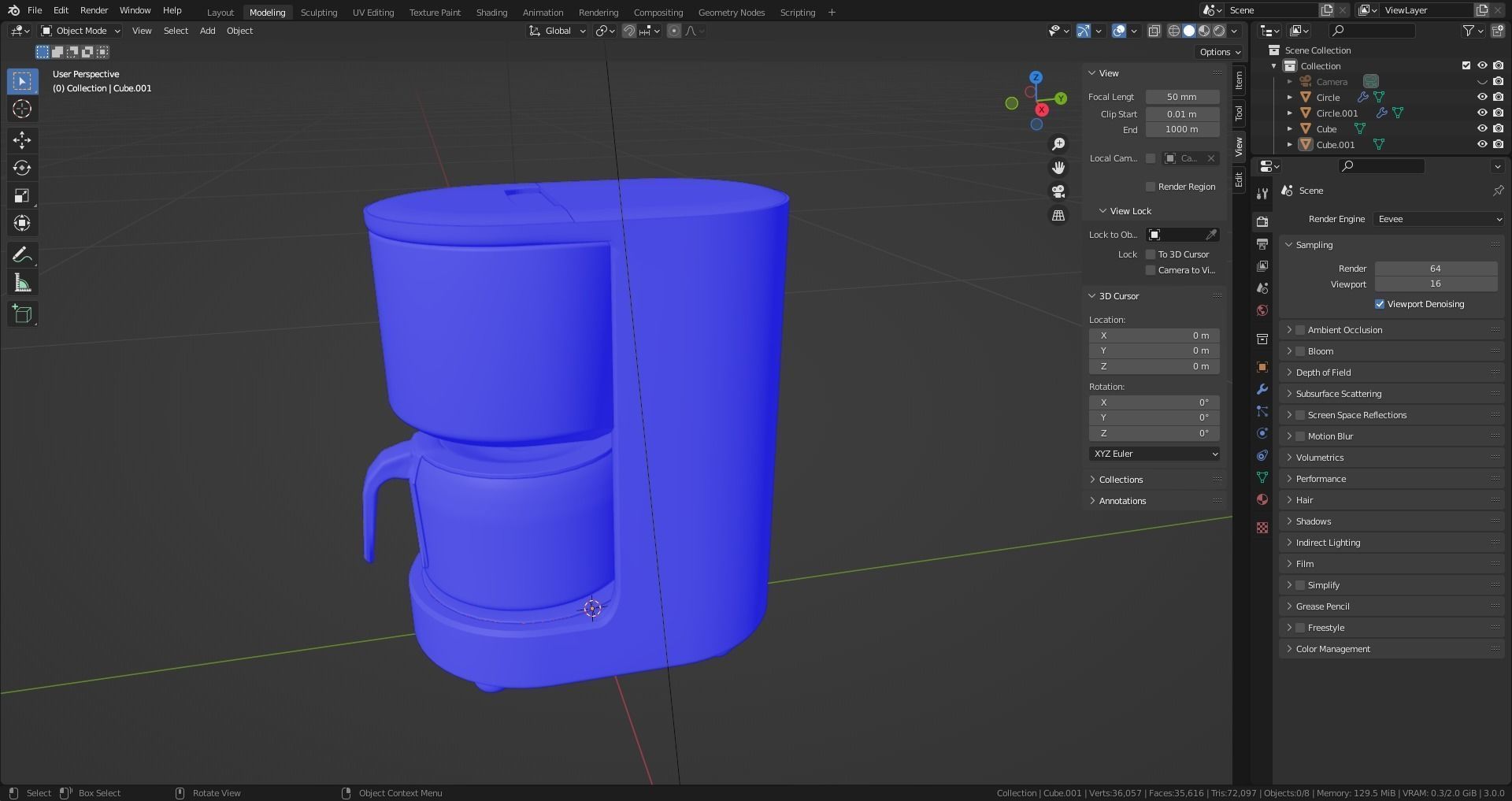Open the Render properties tab
Viewport: 1512px width, 801px height.
point(1262,222)
